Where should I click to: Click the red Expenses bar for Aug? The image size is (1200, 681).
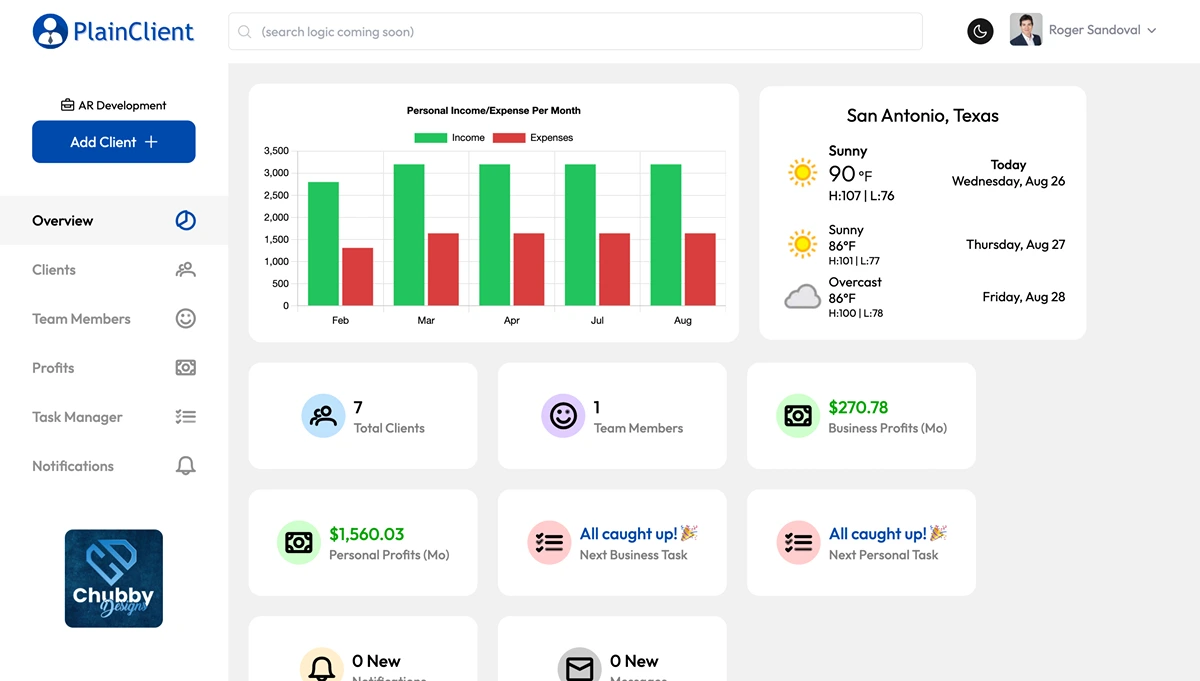click(x=700, y=270)
